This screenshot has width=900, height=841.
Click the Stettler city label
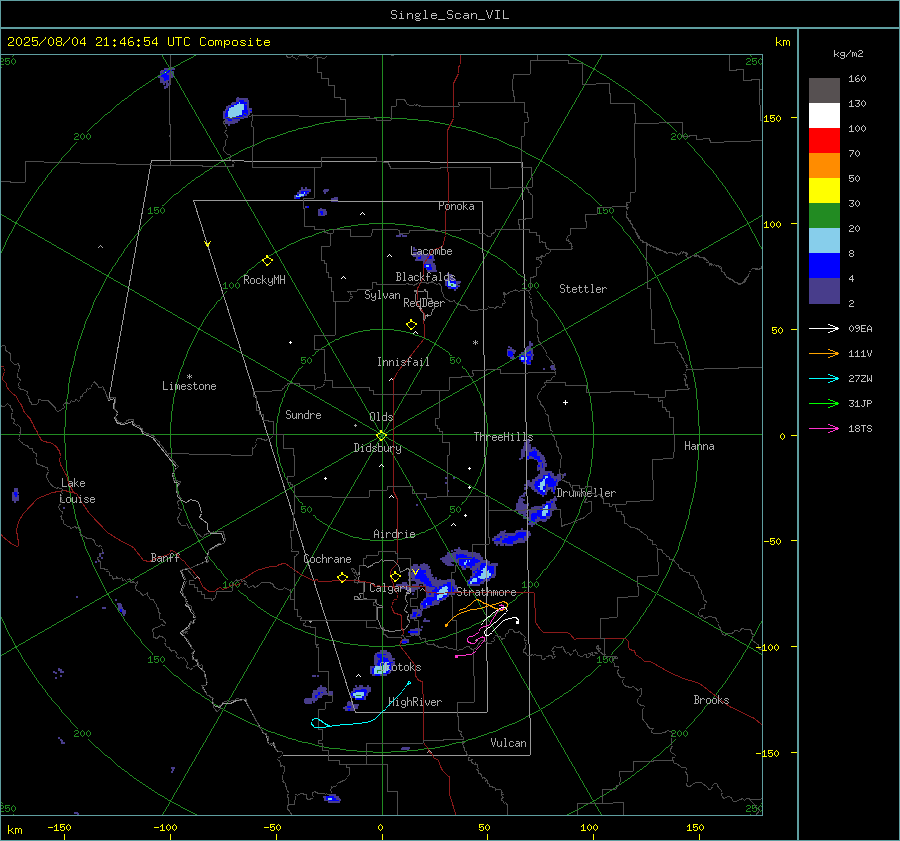[583, 289]
